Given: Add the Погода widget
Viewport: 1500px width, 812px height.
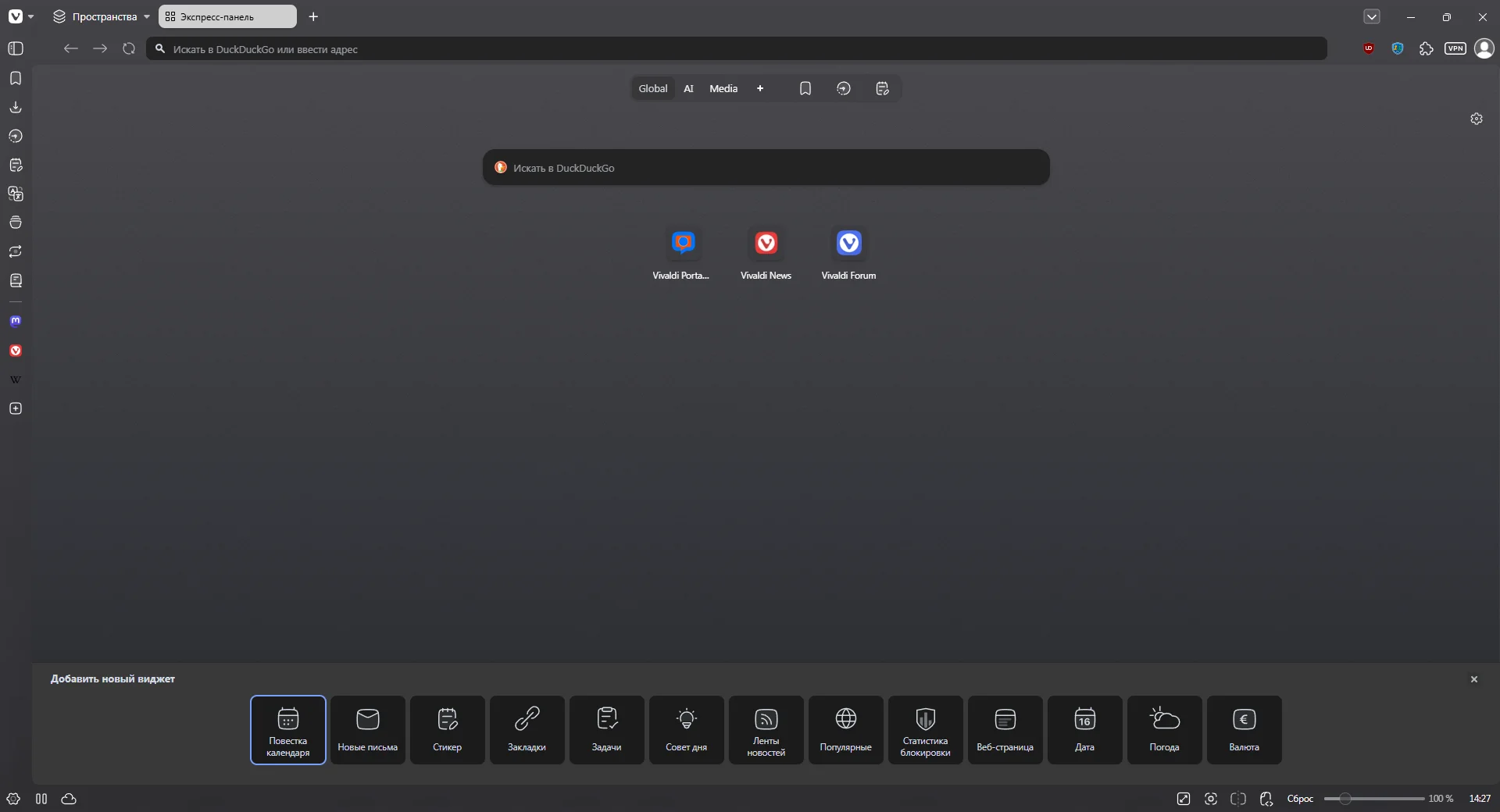Looking at the screenshot, I should pos(1165,730).
